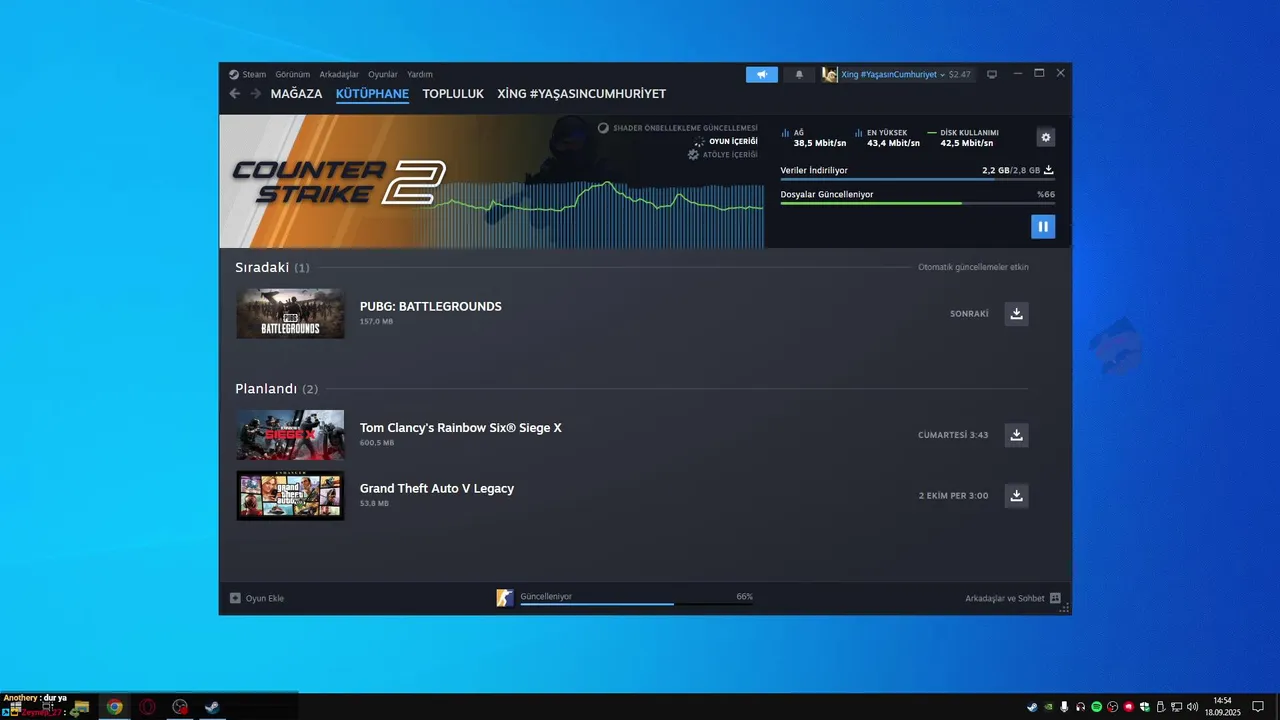Open the Rainbow Six Siege X thumbnail

click(x=290, y=435)
